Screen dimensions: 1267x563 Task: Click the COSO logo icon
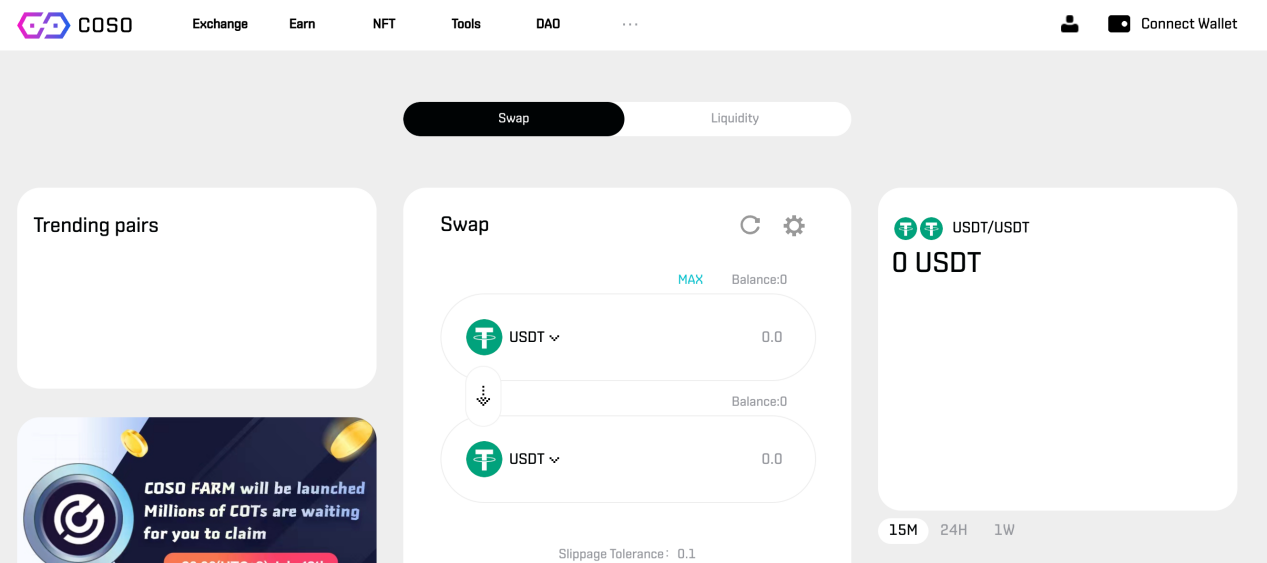coord(44,25)
